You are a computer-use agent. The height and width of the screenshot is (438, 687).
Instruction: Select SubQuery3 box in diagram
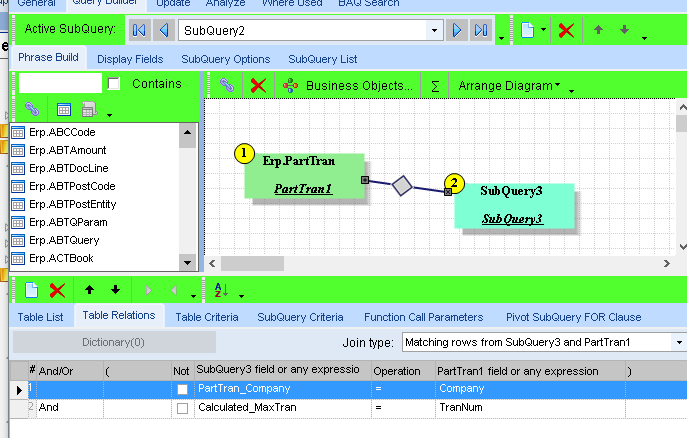click(x=514, y=206)
